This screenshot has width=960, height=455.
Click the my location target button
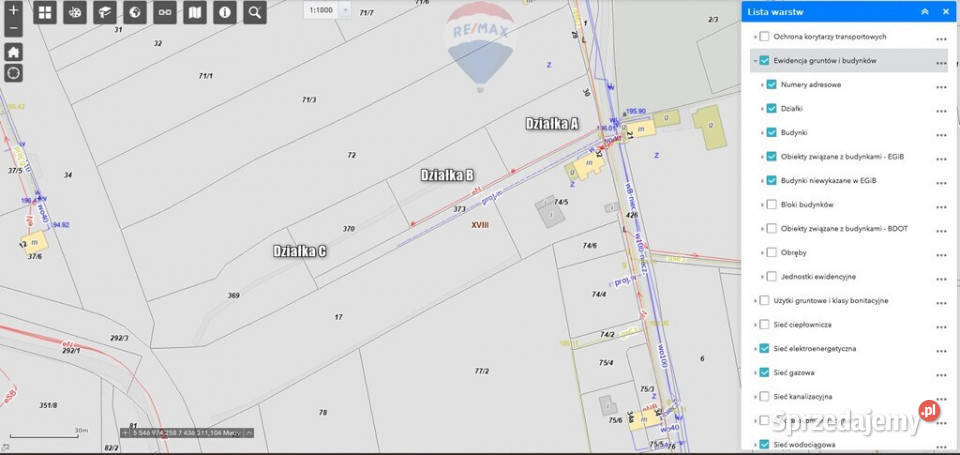13,73
